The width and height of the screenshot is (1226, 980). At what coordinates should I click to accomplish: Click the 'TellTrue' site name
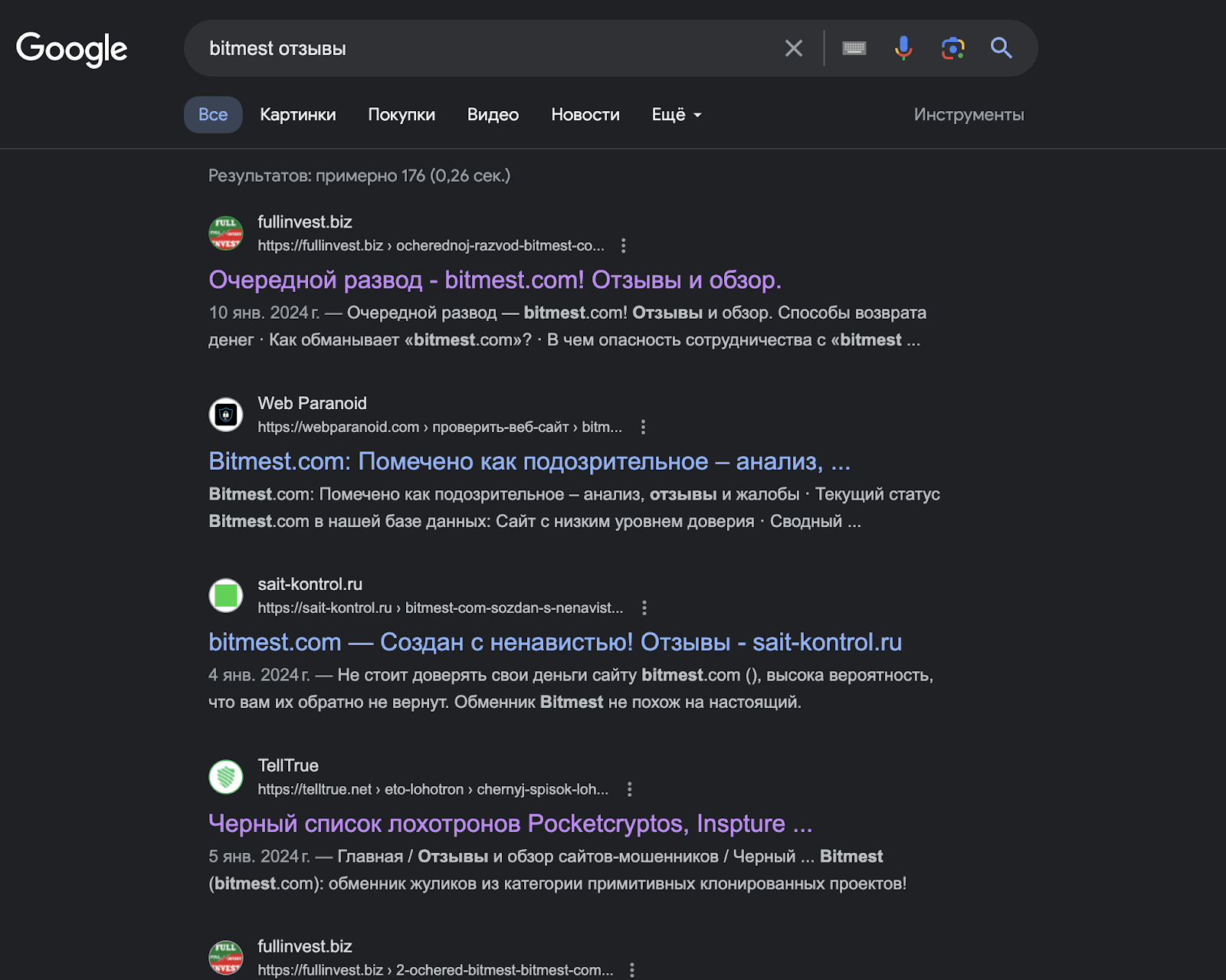pyautogui.click(x=288, y=765)
